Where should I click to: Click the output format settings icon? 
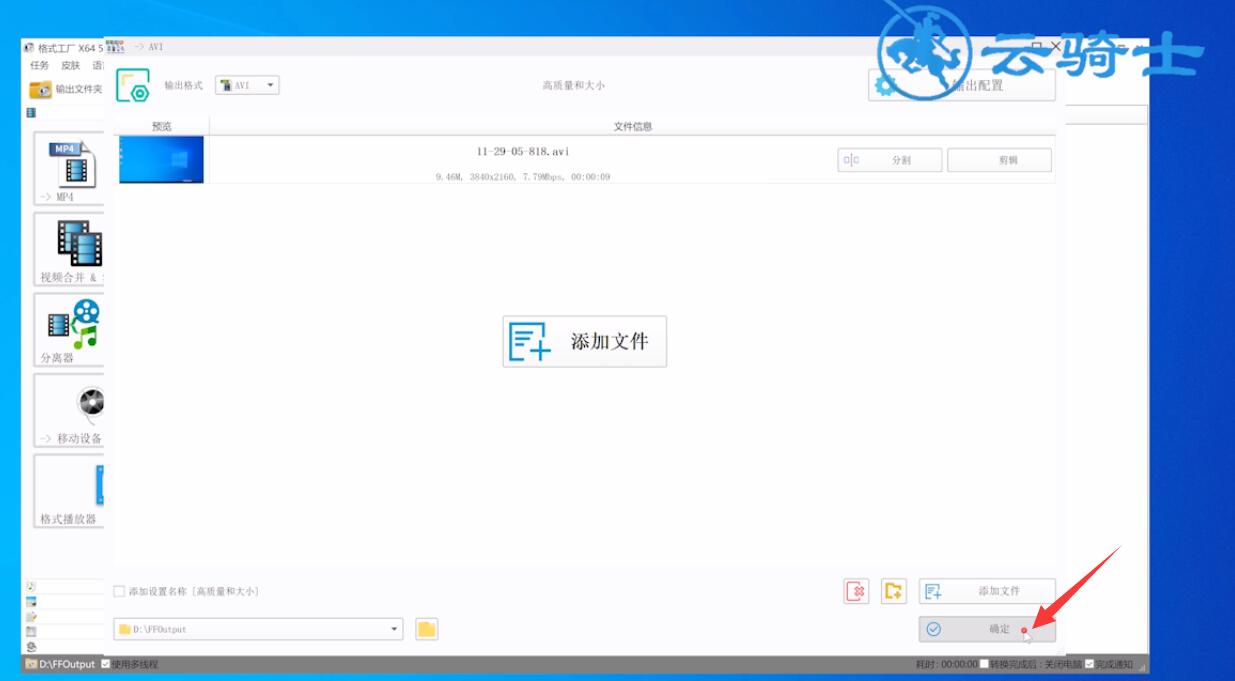coord(133,86)
